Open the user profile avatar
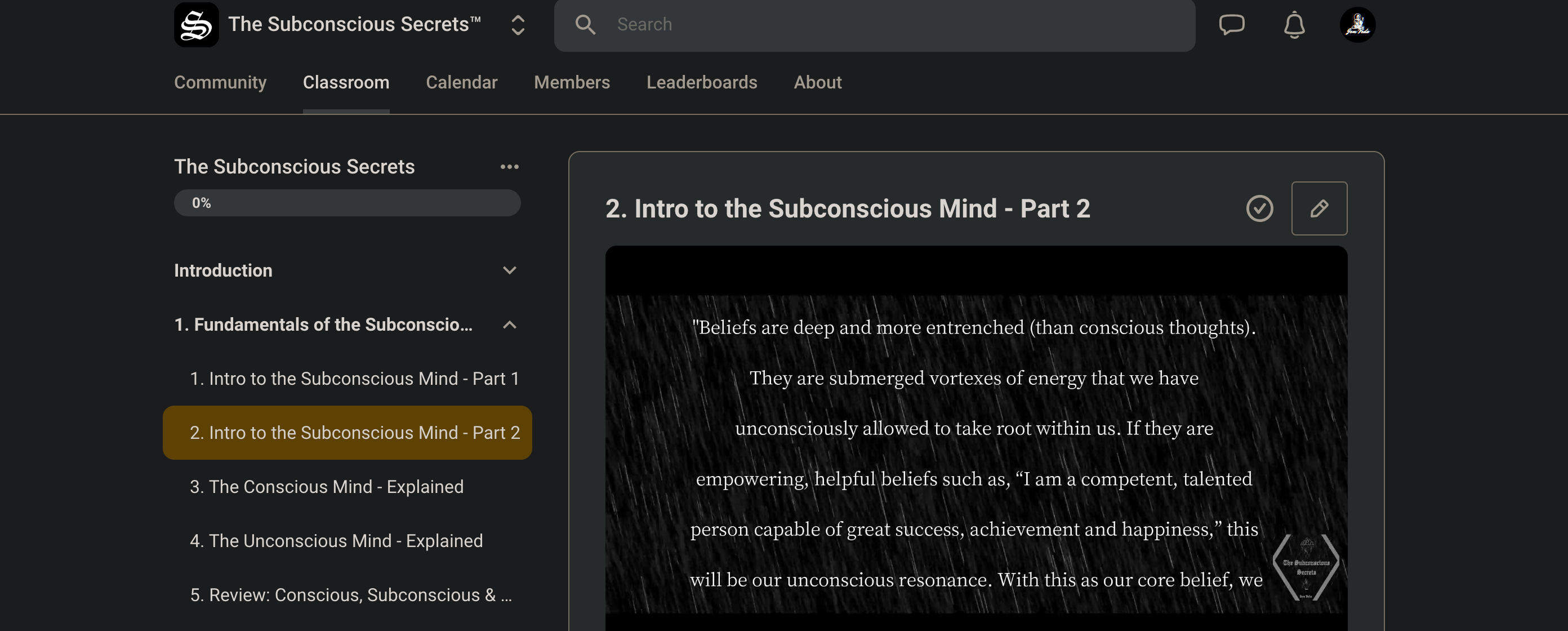Image resolution: width=1568 pixels, height=631 pixels. click(x=1357, y=24)
